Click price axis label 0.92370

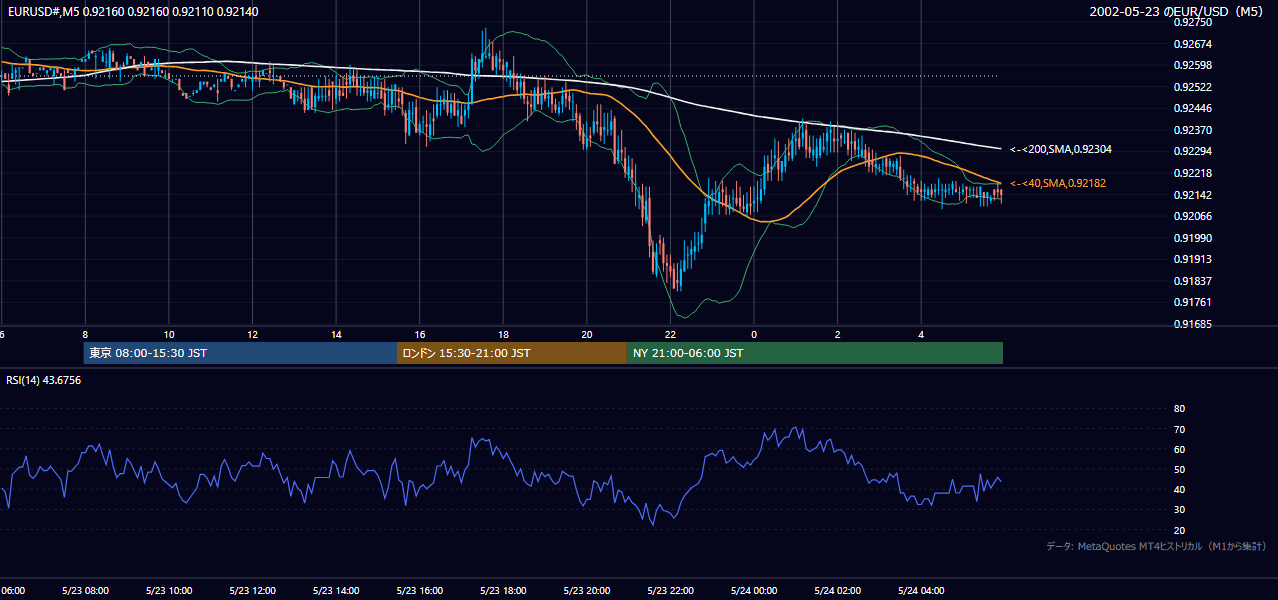(x=1193, y=130)
